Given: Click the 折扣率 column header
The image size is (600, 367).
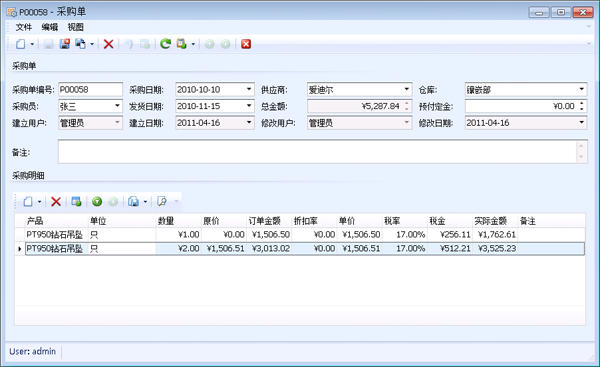Looking at the screenshot, I should coord(314,221).
